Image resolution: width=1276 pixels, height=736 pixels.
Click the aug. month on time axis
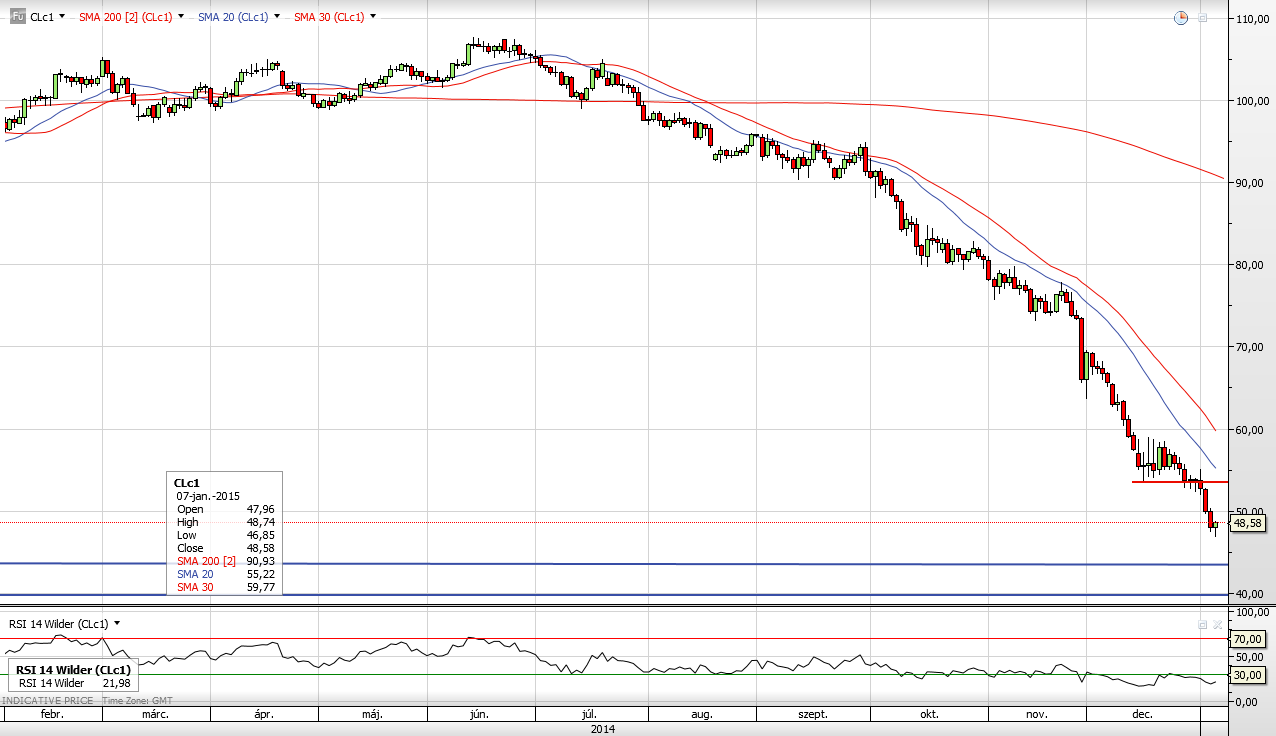point(702,714)
